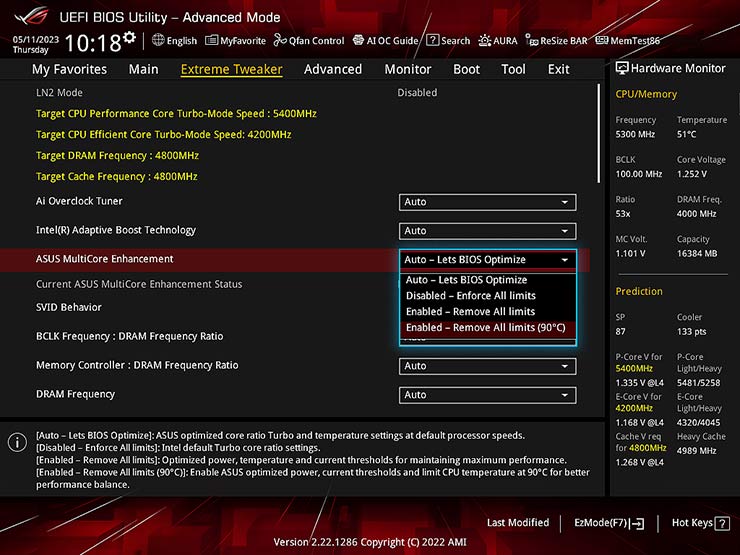Viewport: 740px width, 555px height.
Task: Go to the Boot tab
Action: [466, 69]
